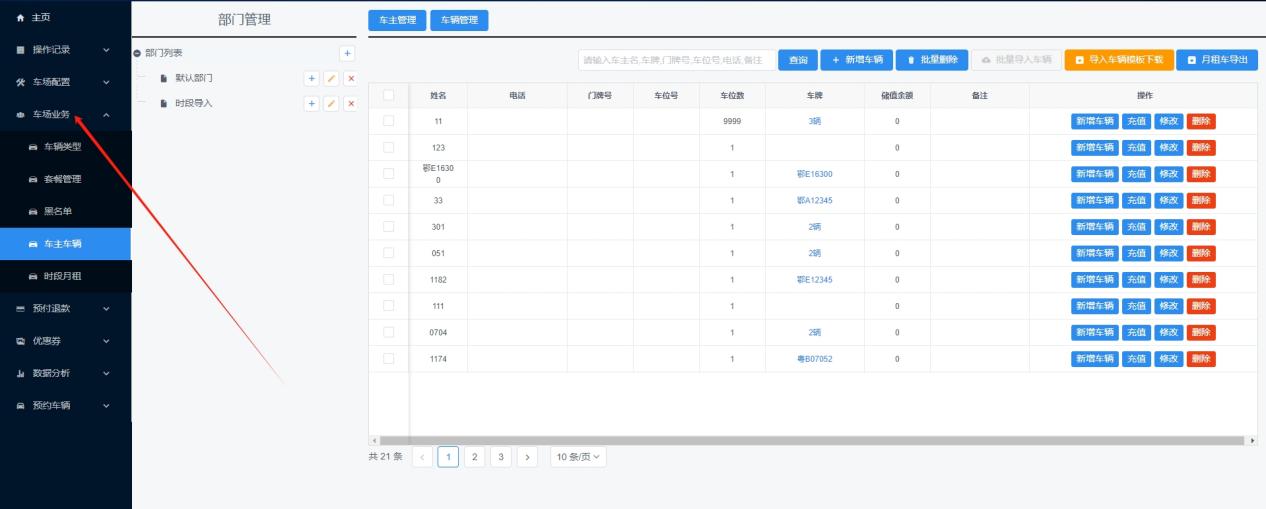Check the box for row 33

click(388, 200)
